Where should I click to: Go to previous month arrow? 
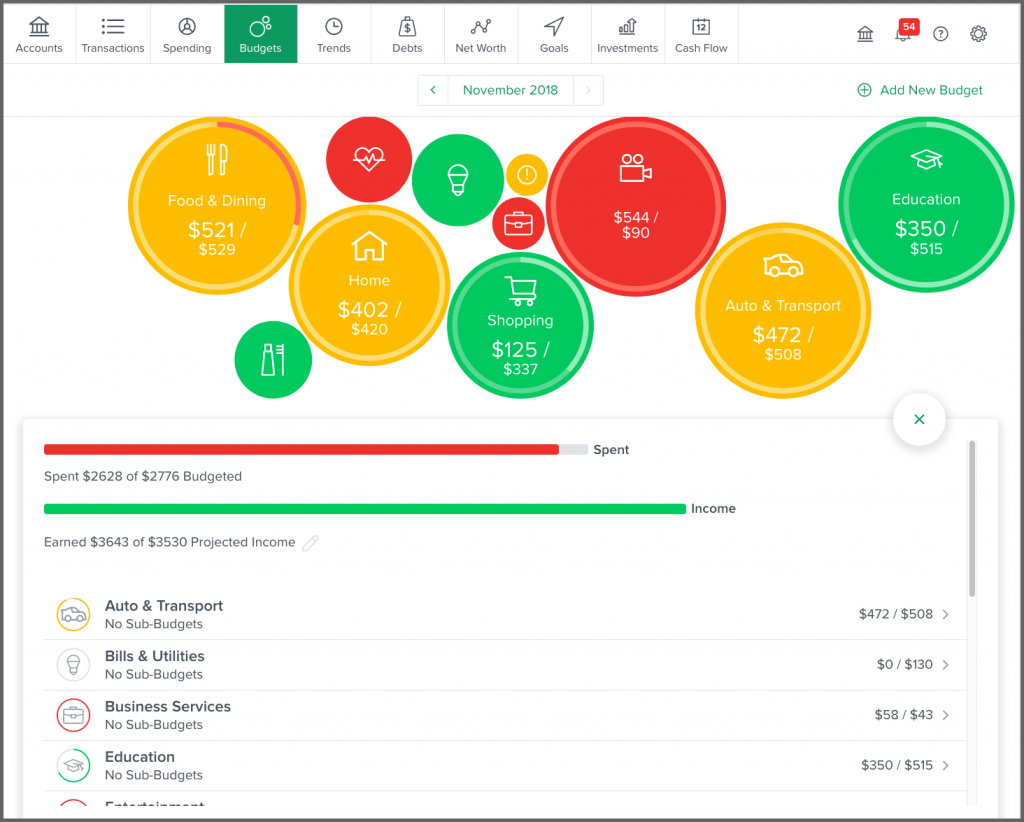[433, 90]
